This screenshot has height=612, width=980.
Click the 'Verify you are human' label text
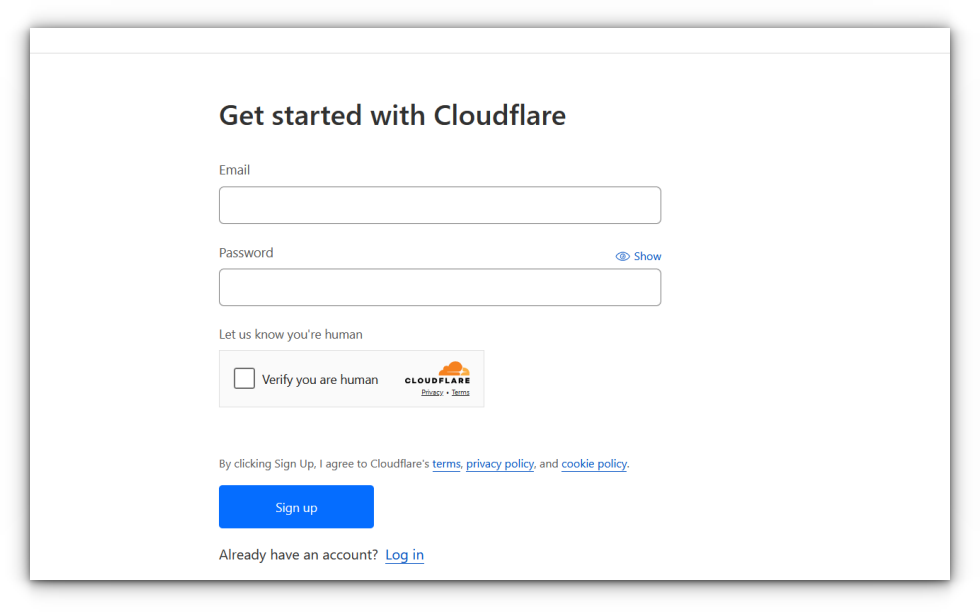point(320,380)
